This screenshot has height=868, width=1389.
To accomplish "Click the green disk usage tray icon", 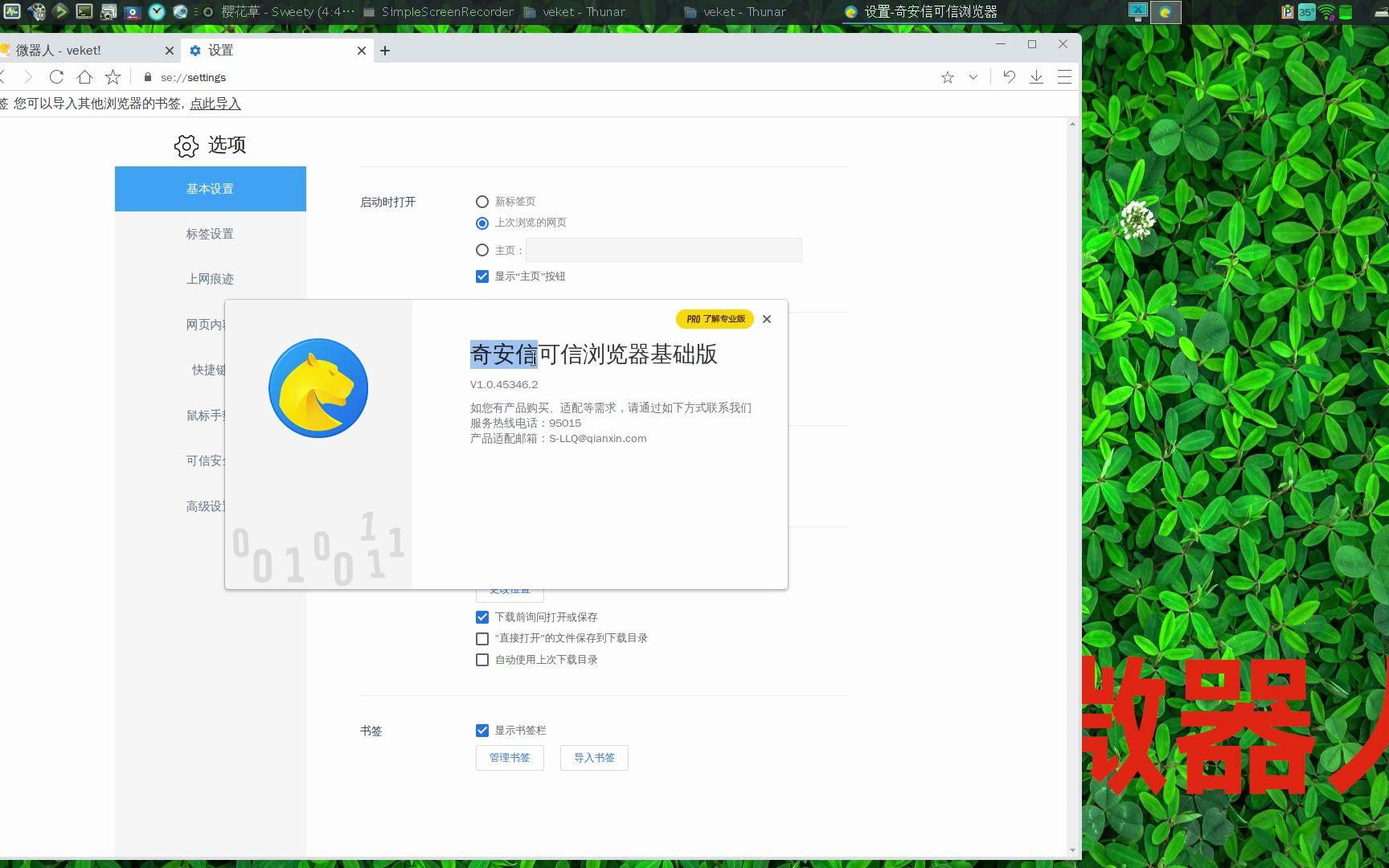I will pyautogui.click(x=1346, y=12).
